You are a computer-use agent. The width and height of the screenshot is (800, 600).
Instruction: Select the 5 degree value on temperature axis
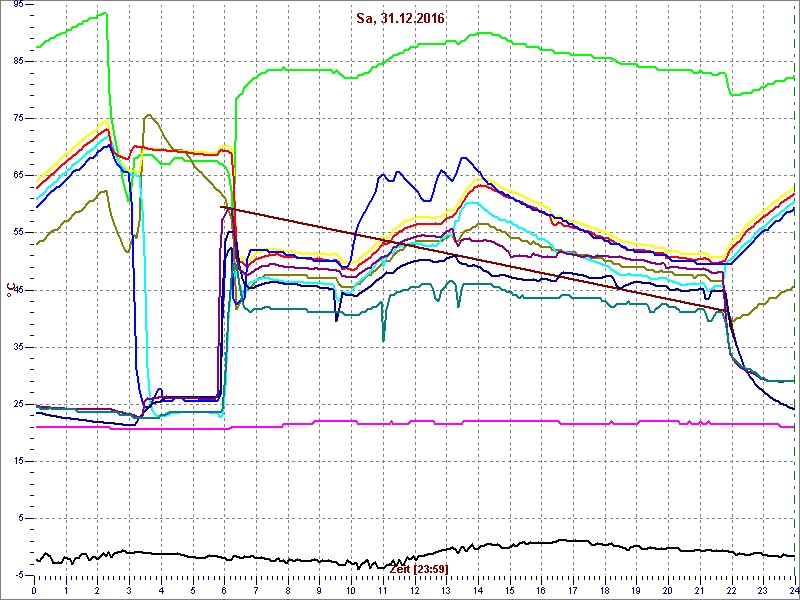(x=20, y=518)
